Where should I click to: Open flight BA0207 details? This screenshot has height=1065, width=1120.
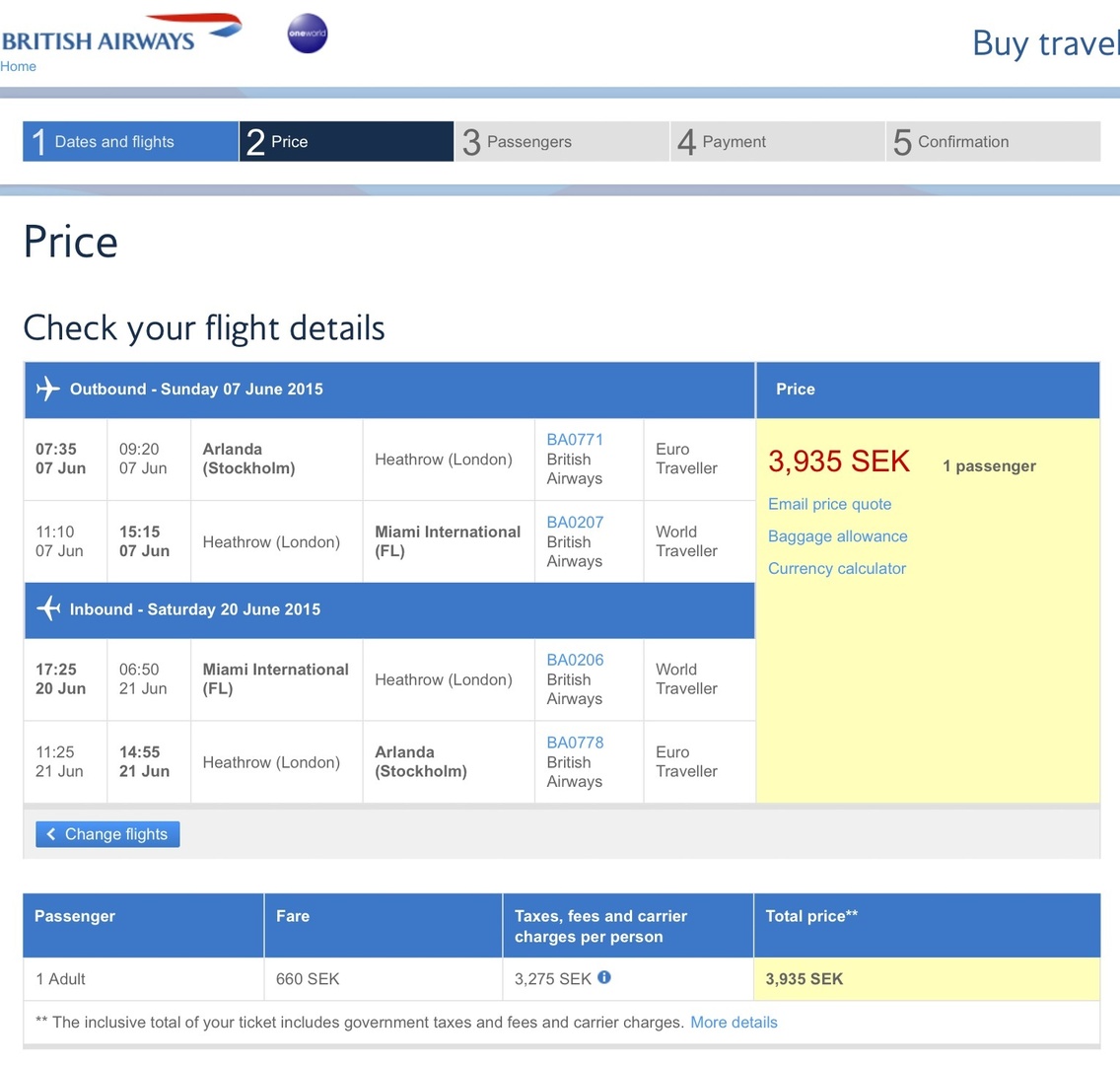point(575,522)
